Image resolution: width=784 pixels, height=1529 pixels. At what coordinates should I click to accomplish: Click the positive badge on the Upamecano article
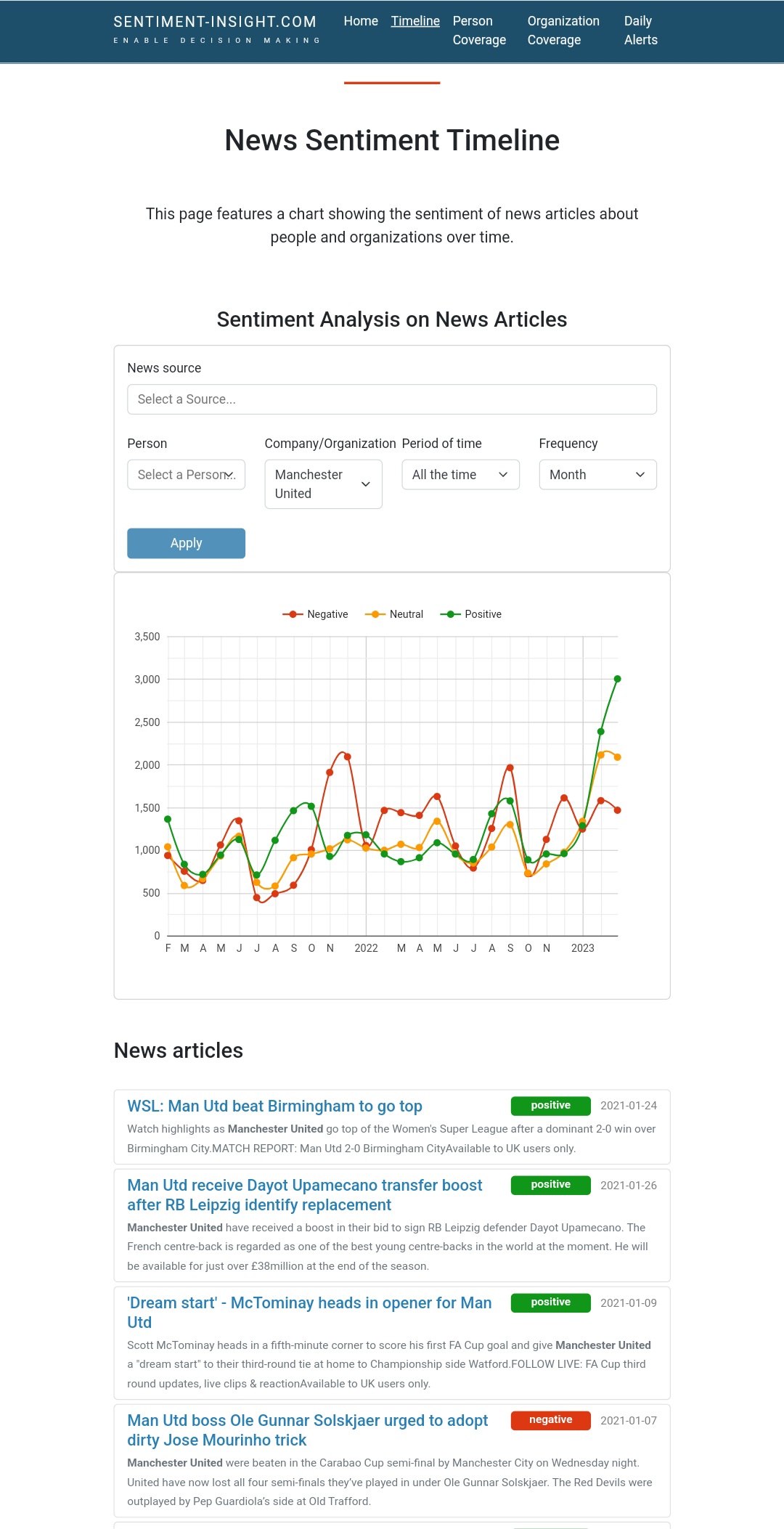(x=551, y=1184)
